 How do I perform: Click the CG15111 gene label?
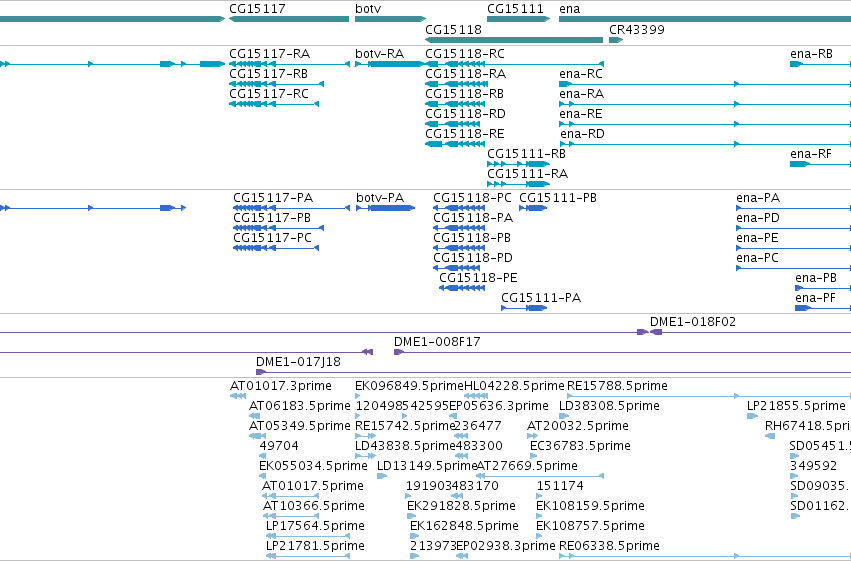tap(515, 9)
